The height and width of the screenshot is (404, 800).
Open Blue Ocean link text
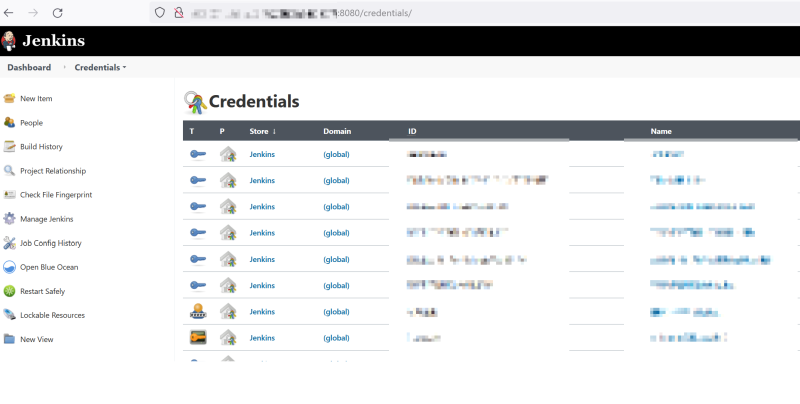(x=49, y=267)
